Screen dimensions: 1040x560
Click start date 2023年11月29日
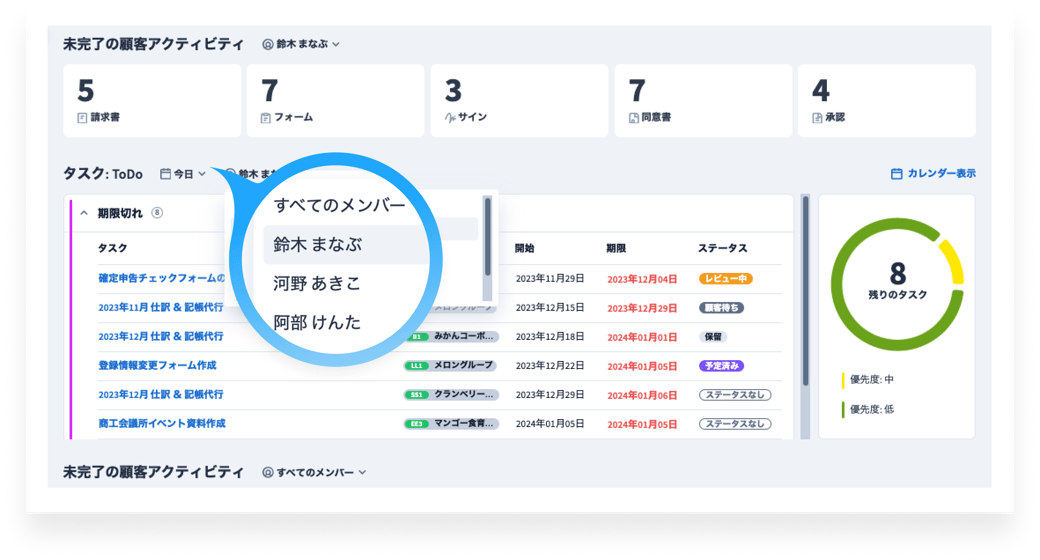point(550,279)
